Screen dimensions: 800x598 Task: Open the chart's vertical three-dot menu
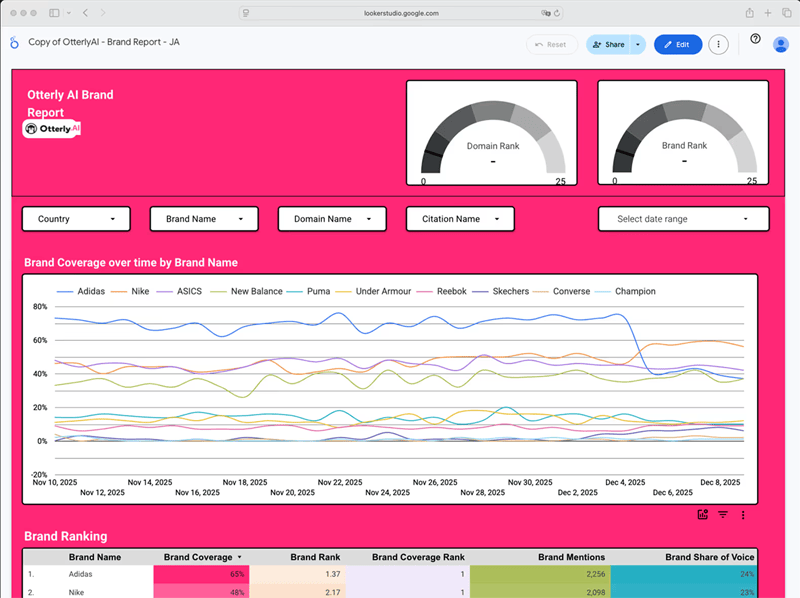coord(743,514)
